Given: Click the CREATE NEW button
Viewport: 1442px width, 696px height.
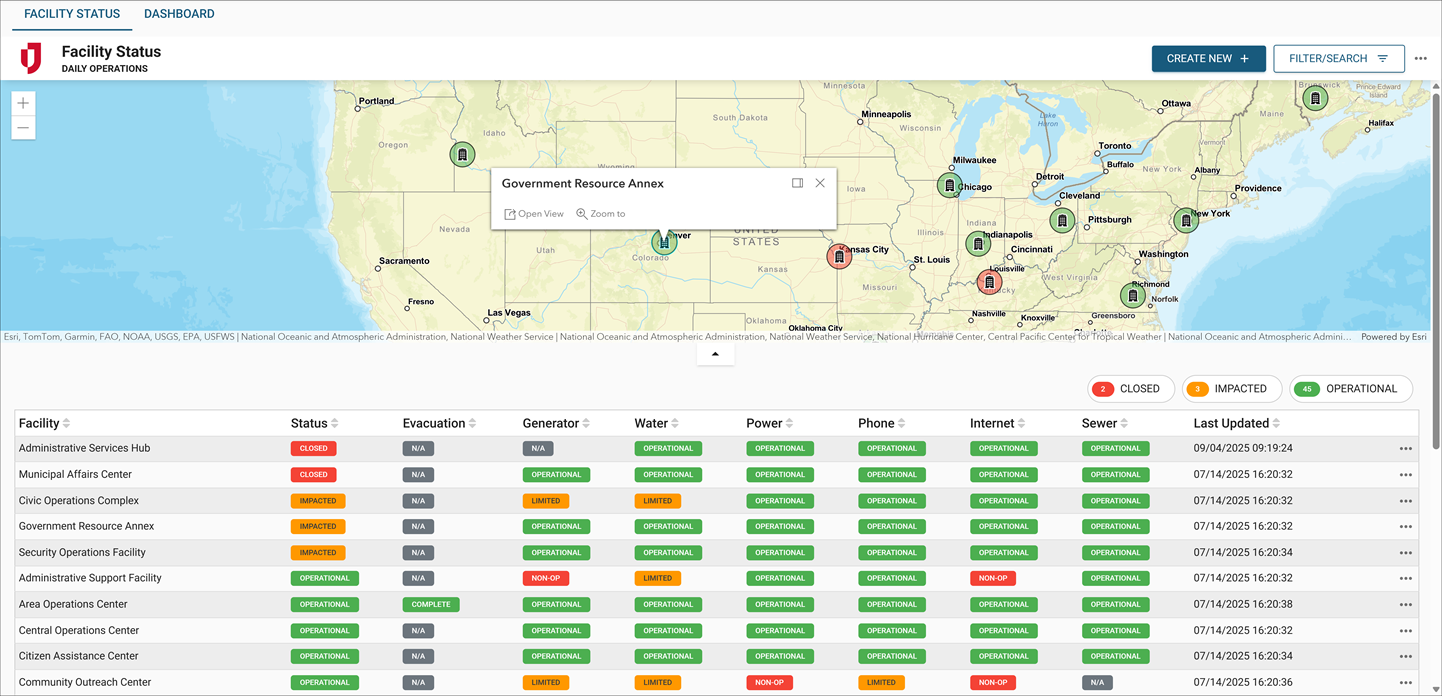Looking at the screenshot, I should (x=1208, y=58).
